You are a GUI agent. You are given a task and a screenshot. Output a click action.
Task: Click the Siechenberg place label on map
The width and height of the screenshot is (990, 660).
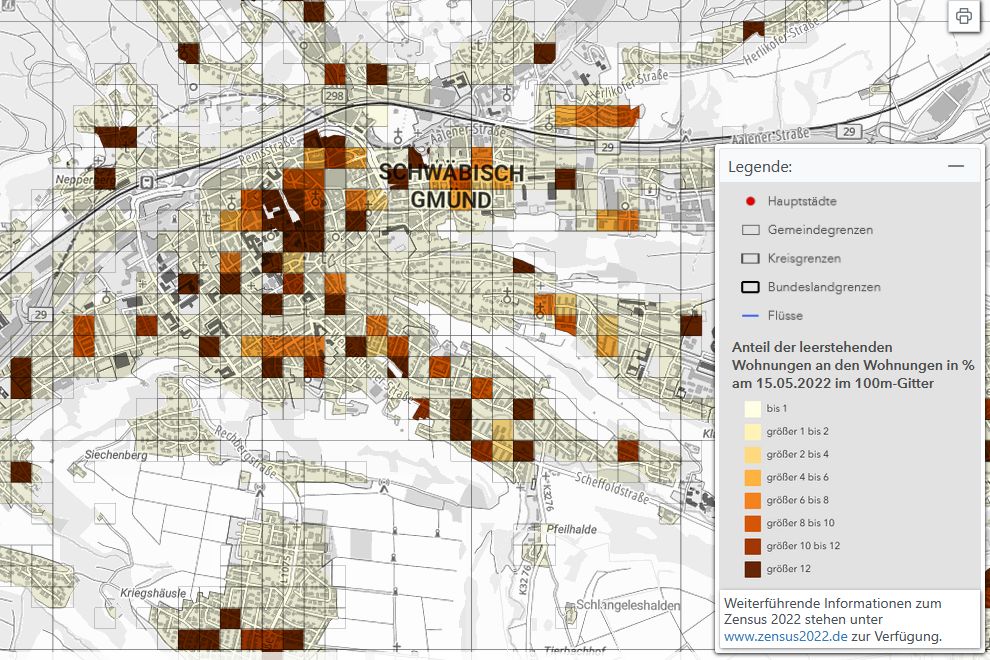(117, 455)
